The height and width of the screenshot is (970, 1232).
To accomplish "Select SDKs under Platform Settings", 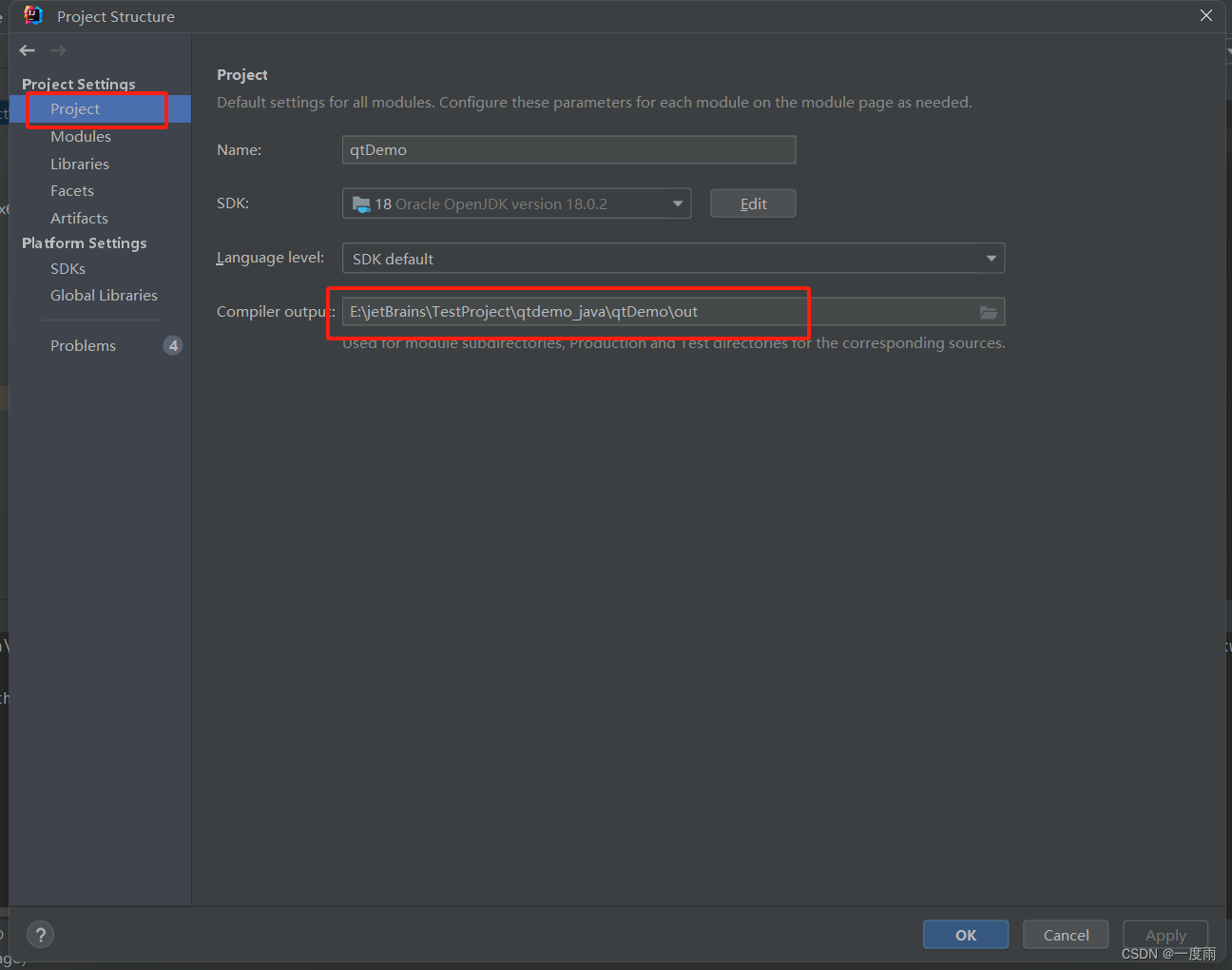I will [67, 268].
